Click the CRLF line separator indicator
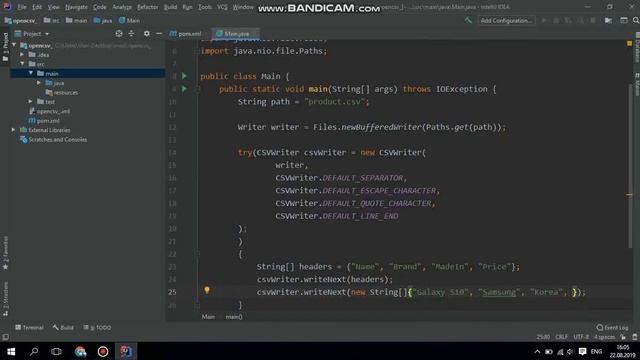This screenshot has height=360, width=640. [x=561, y=337]
